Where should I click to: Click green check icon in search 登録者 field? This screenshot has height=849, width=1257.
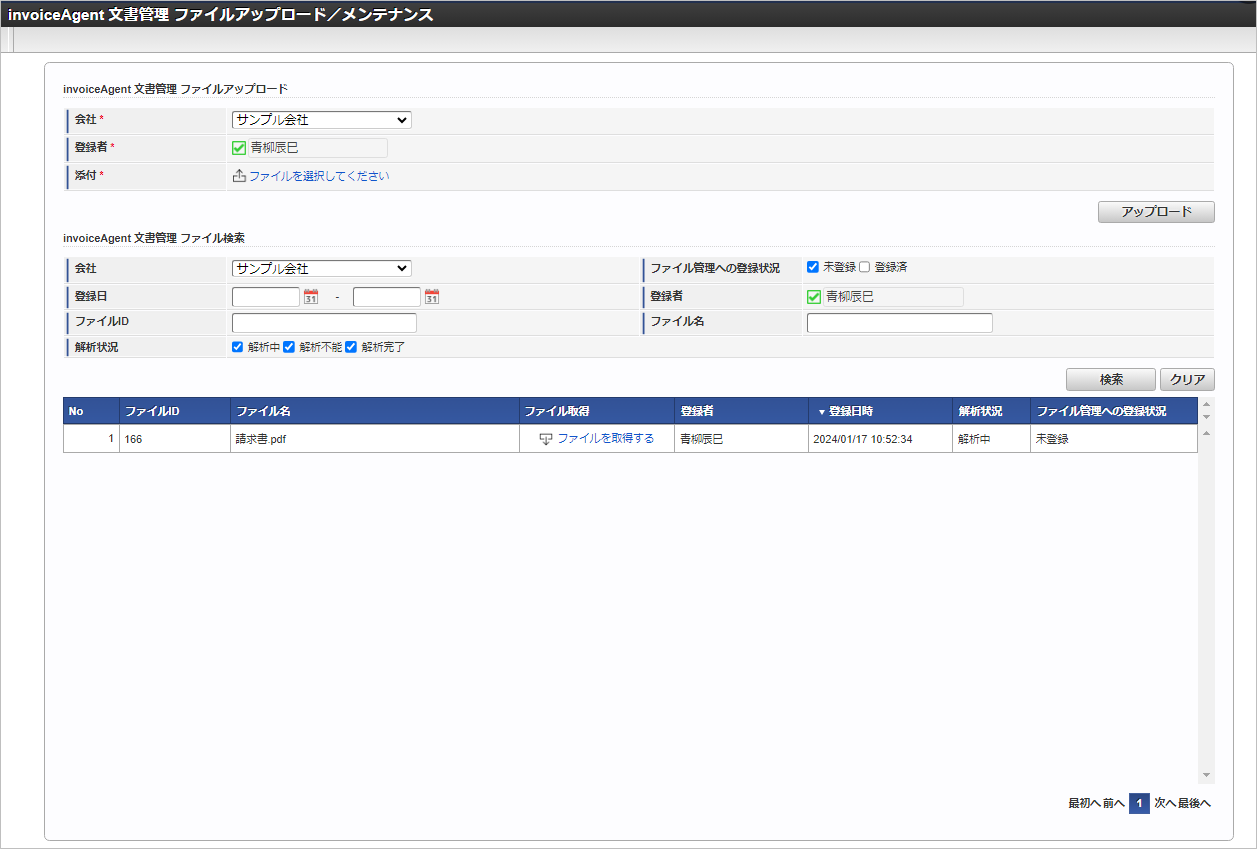tap(814, 297)
